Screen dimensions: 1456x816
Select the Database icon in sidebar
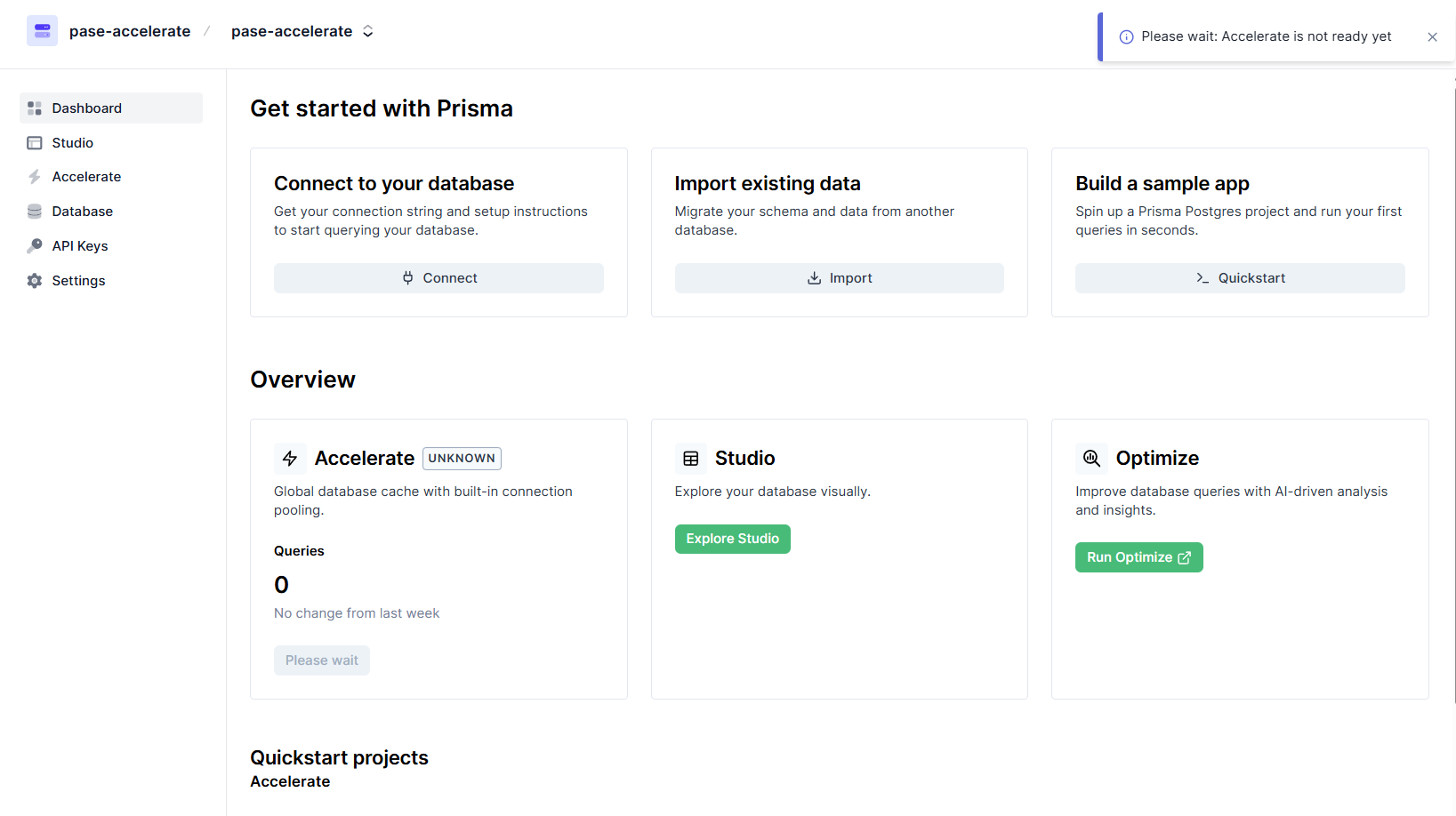click(x=35, y=212)
